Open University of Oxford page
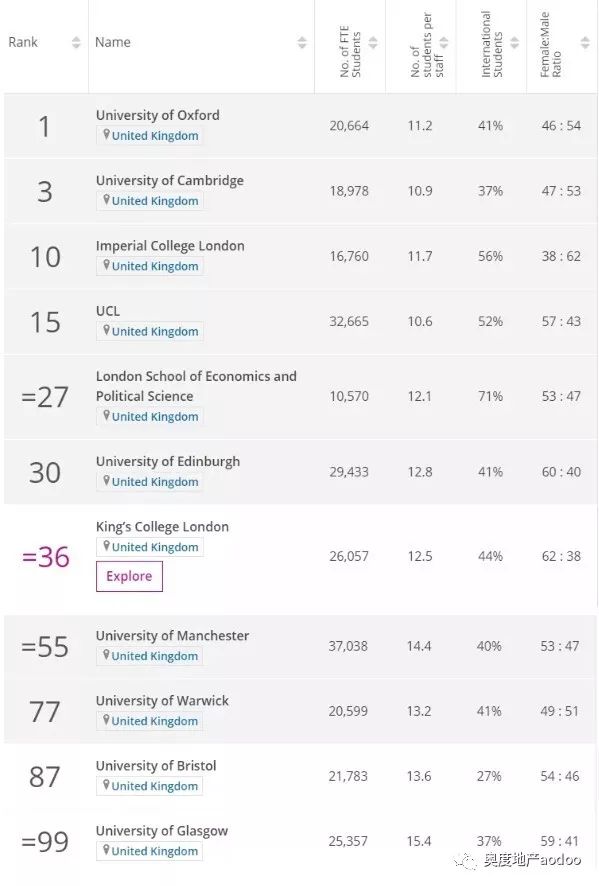This screenshot has height=886, width=599. 158,115
